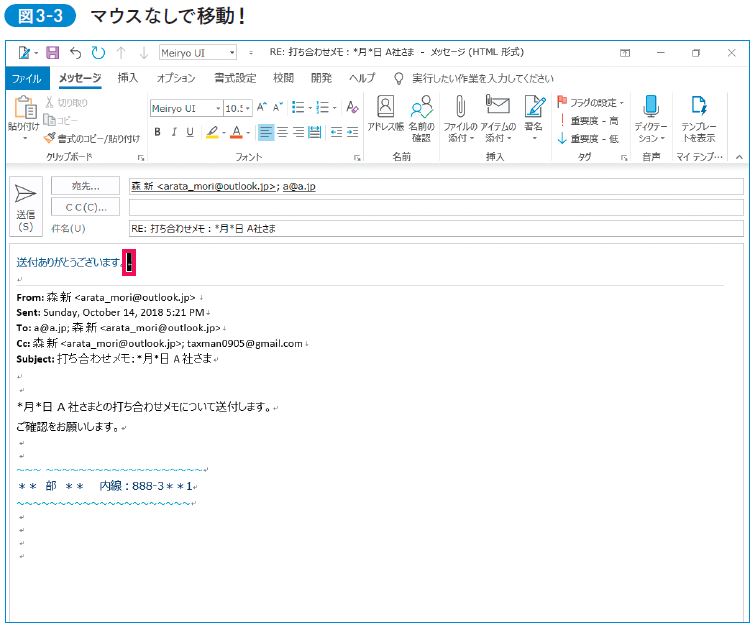Click the subject (件名) field

pos(436,228)
